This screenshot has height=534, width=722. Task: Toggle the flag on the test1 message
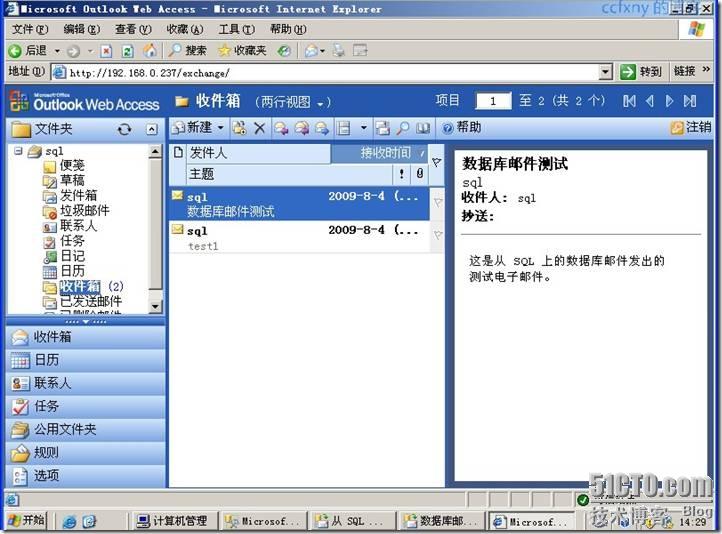point(438,235)
